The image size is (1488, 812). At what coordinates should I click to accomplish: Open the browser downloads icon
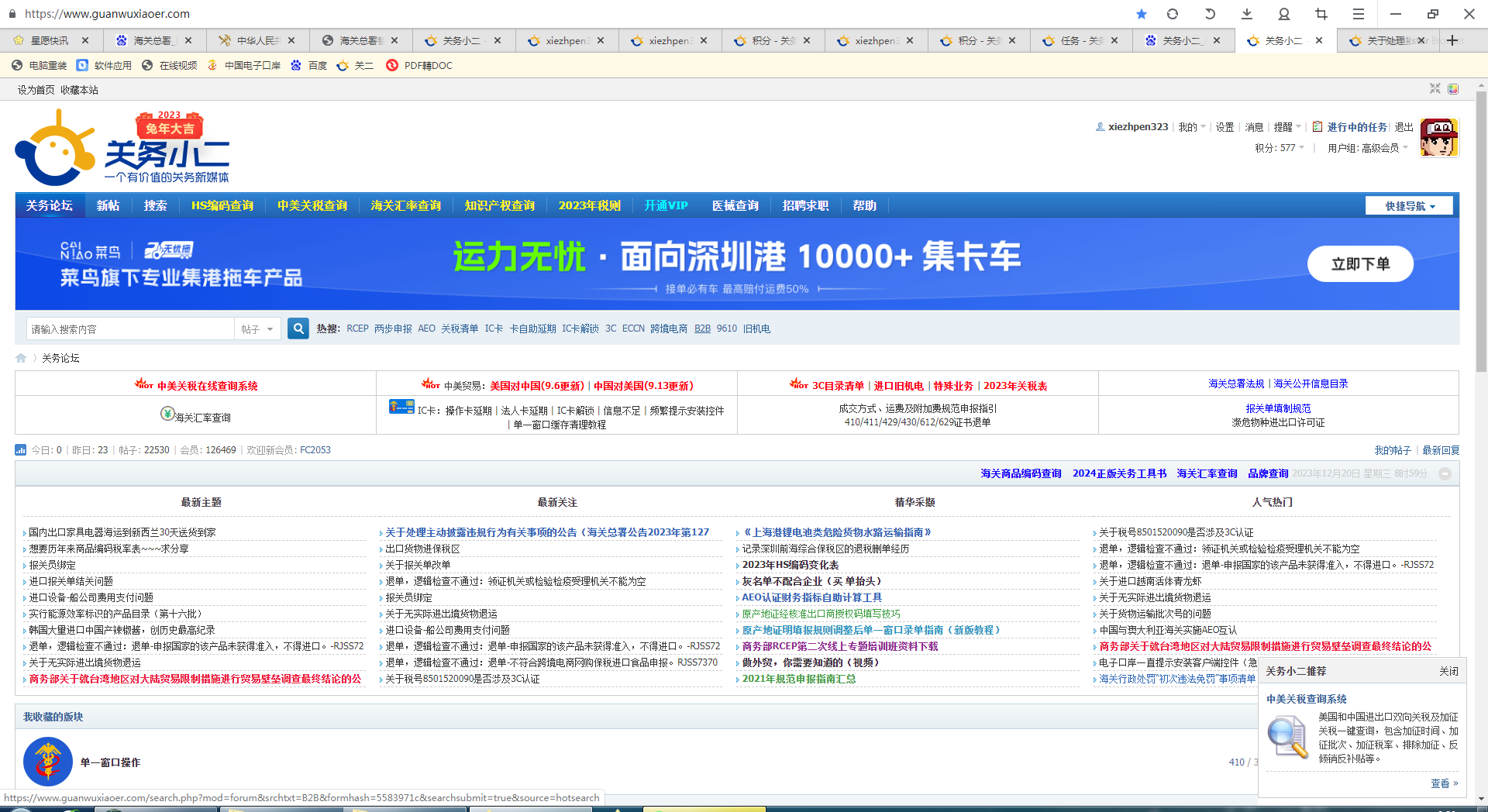pyautogui.click(x=1247, y=14)
